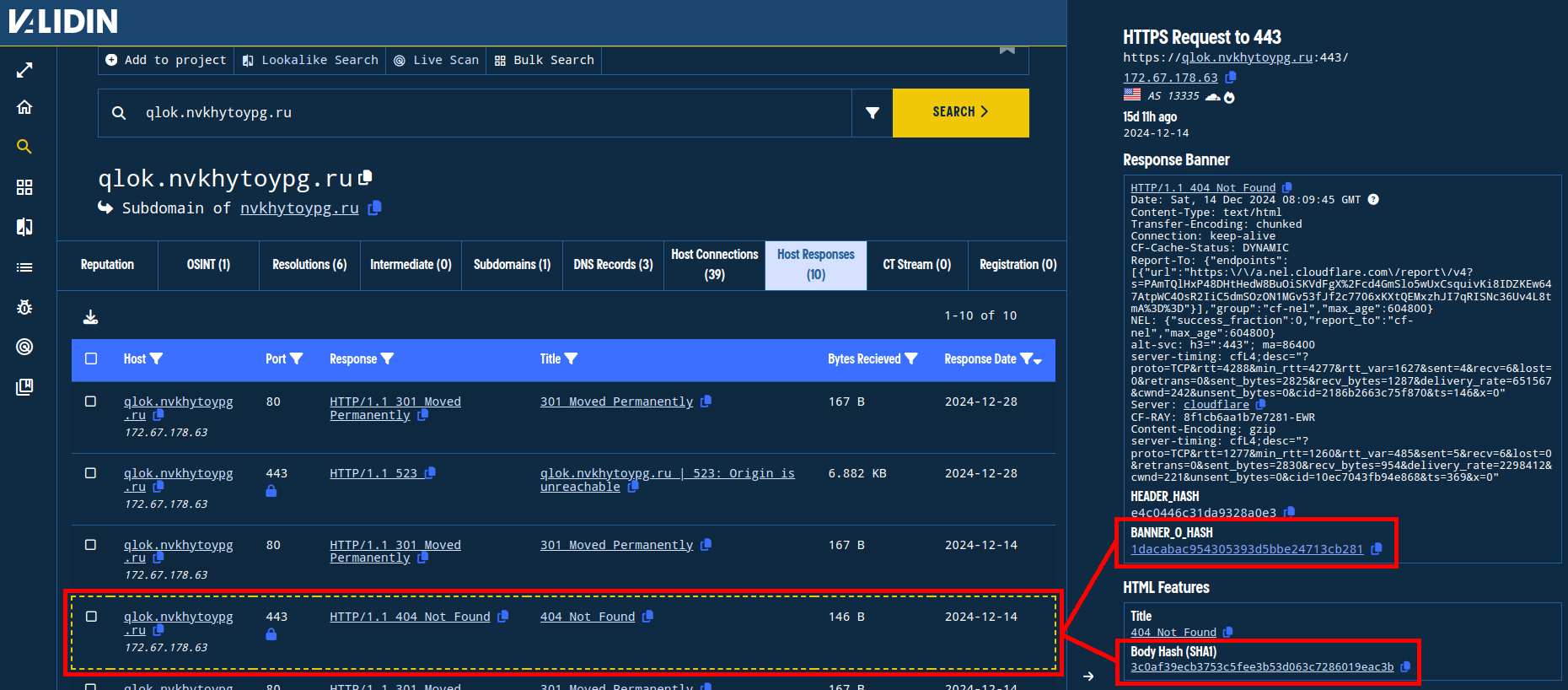This screenshot has width=1568, height=690.
Task: Click the download results icon
Action: click(x=90, y=317)
